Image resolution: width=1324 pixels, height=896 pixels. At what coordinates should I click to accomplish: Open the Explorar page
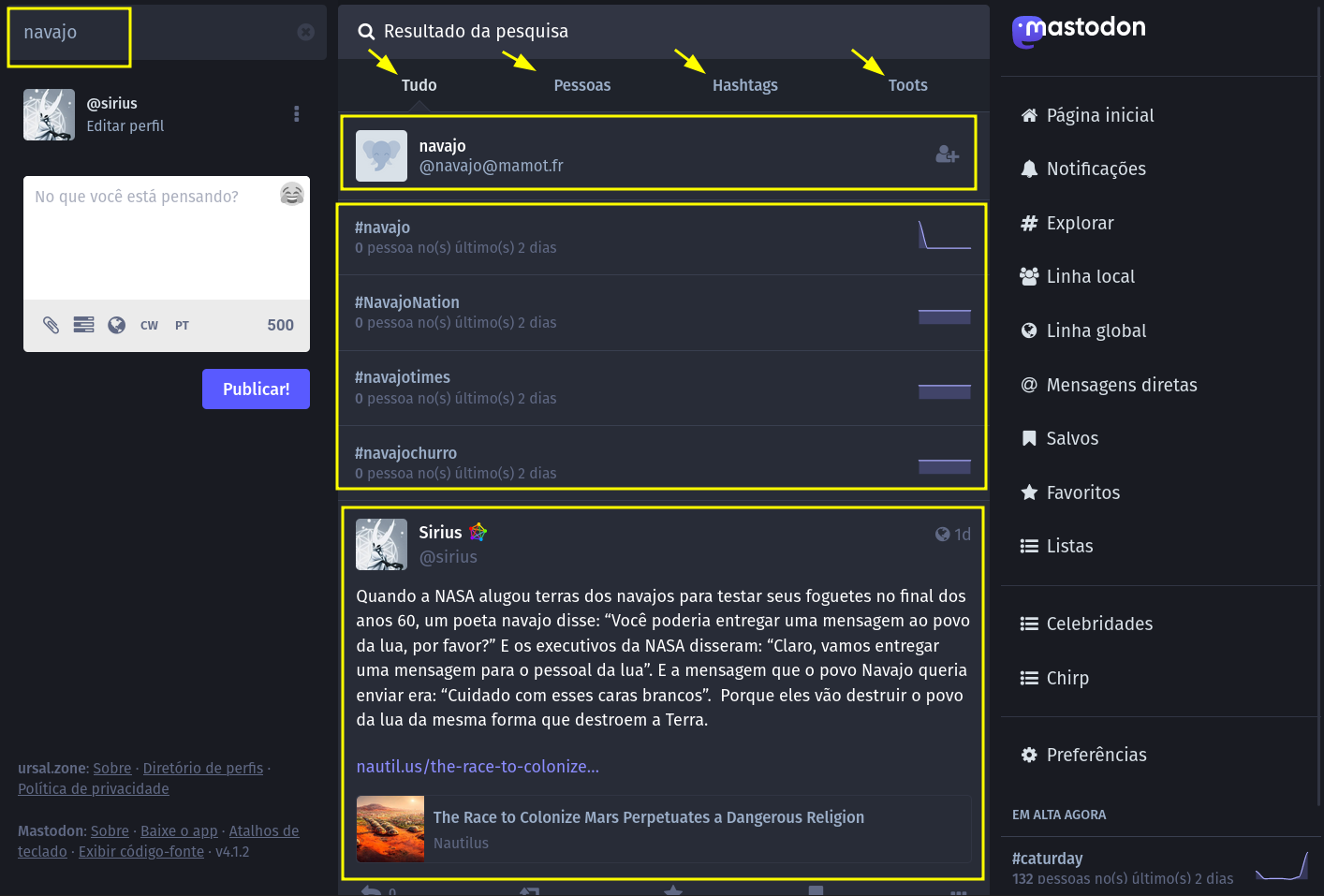[1067, 223]
